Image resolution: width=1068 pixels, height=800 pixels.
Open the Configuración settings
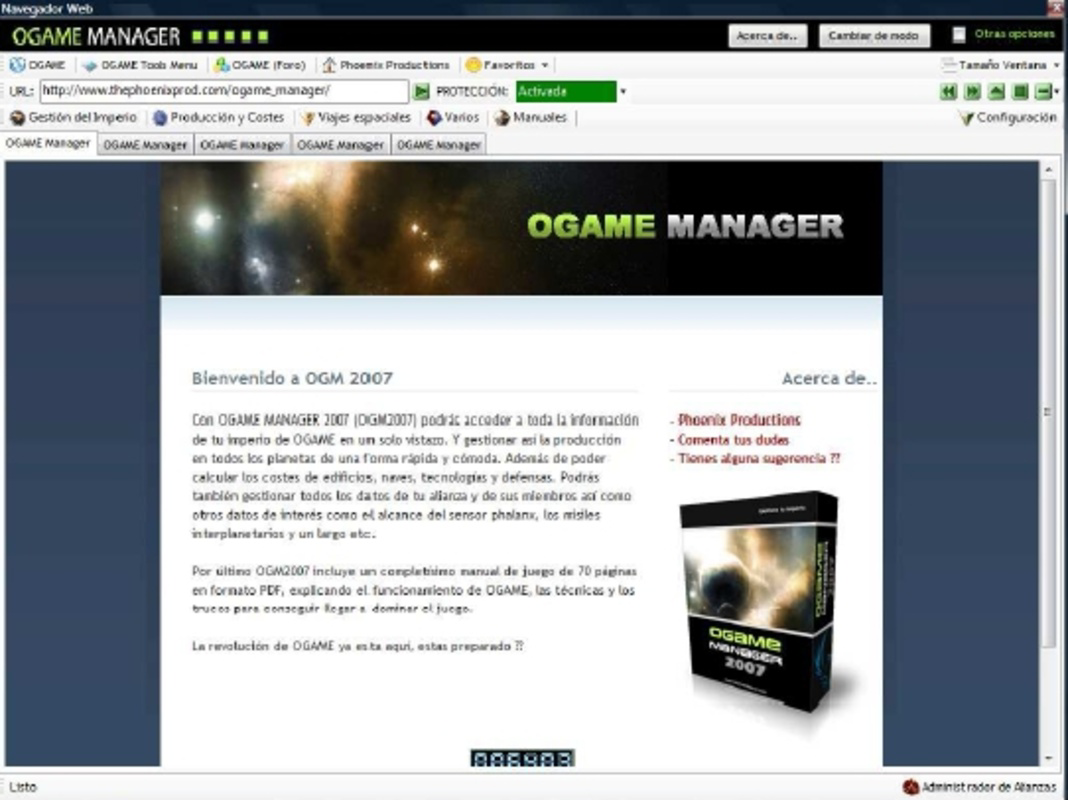tap(1008, 118)
